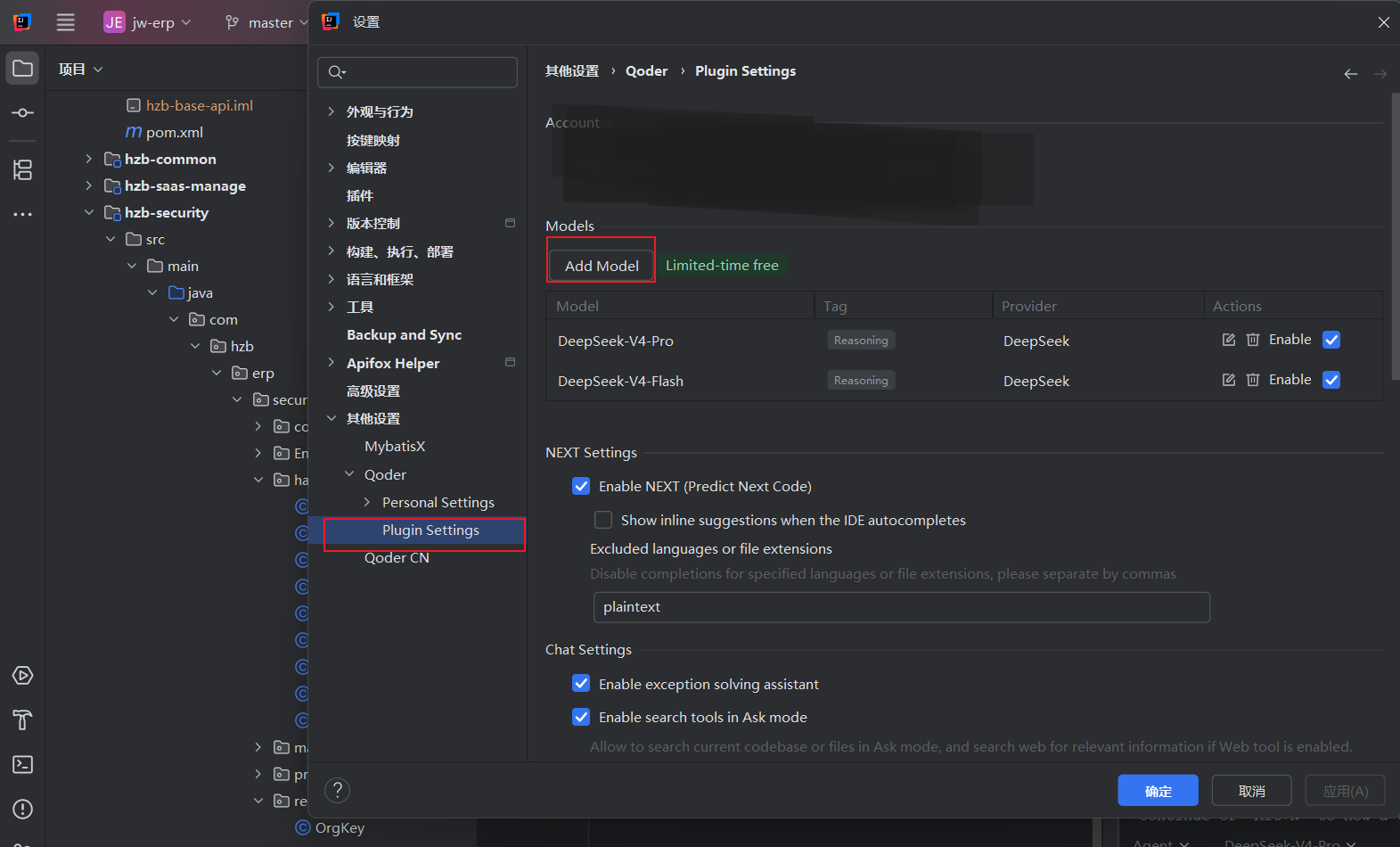The image size is (1400, 847).
Task: Click the settings panel vertical scrollbar
Action: coord(1395,236)
